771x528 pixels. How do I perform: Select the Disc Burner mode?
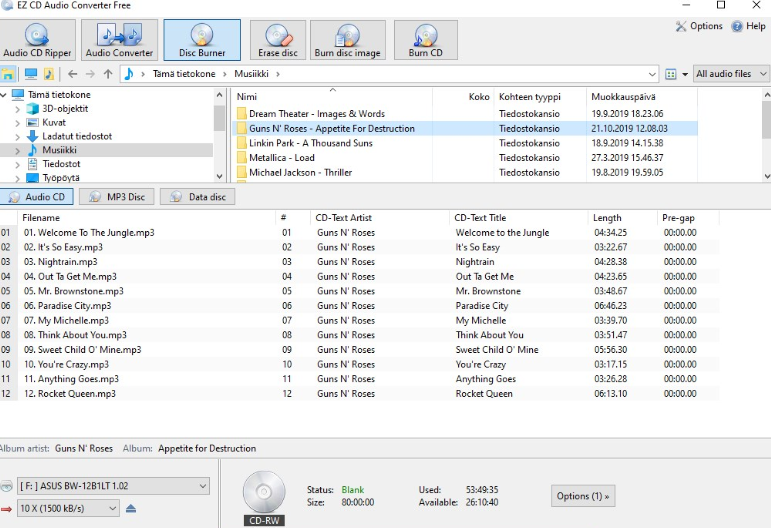(x=202, y=40)
